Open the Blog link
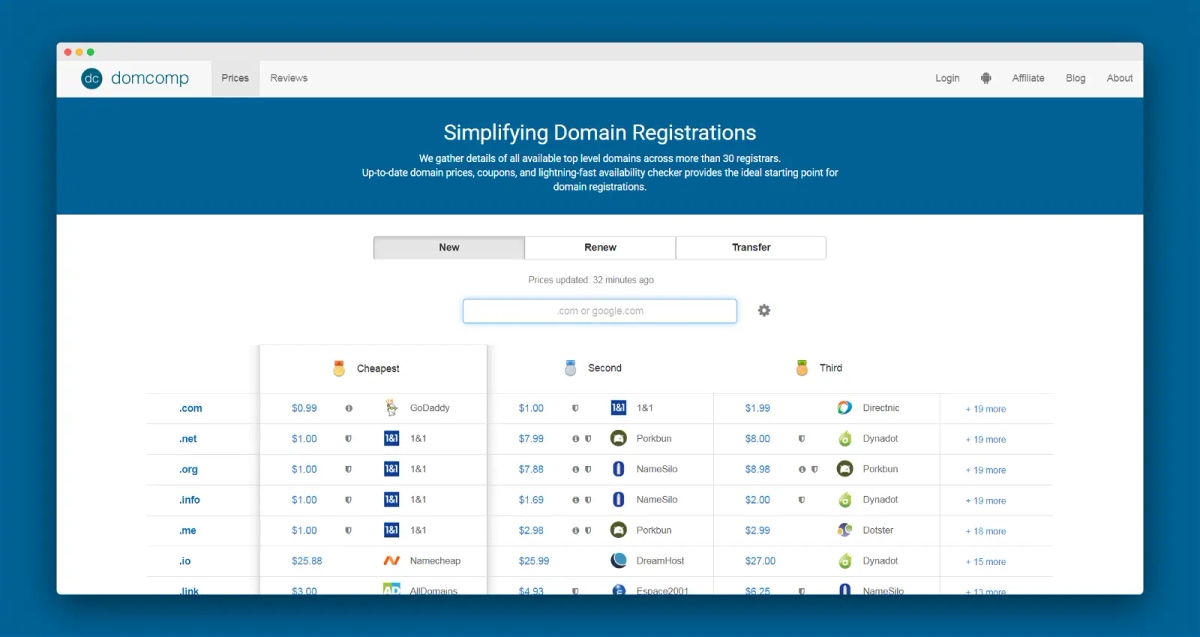This screenshot has height=637, width=1200. (1076, 78)
